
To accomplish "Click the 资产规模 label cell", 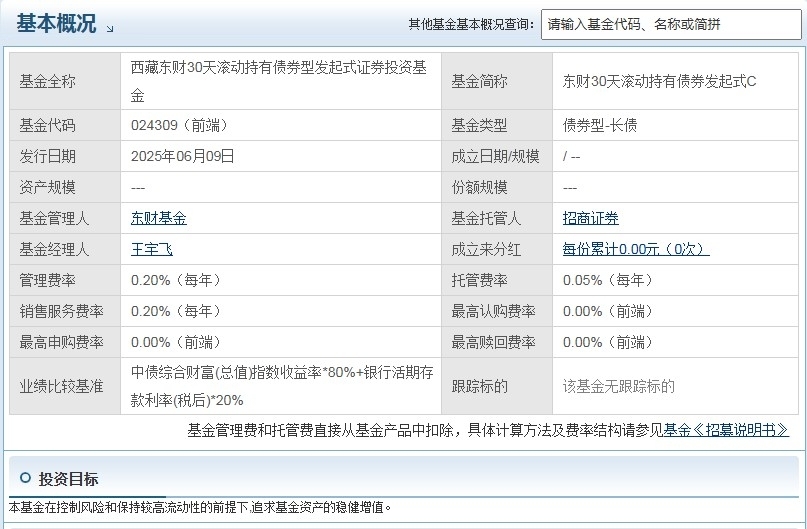I will 65,187.
